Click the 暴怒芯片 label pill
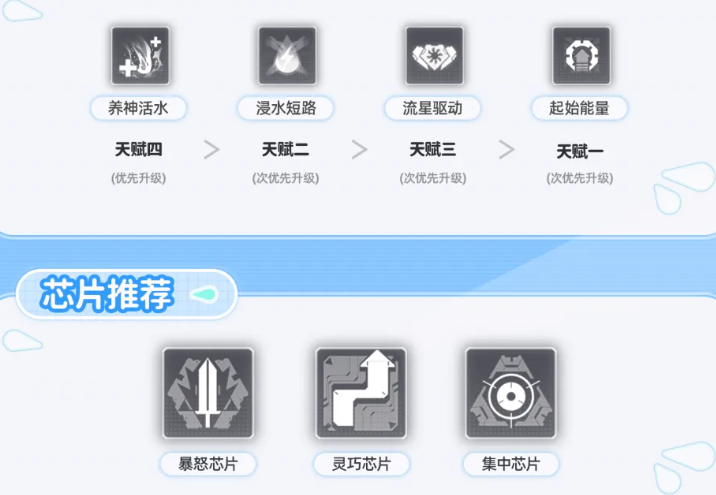The height and width of the screenshot is (495, 716). tap(208, 464)
